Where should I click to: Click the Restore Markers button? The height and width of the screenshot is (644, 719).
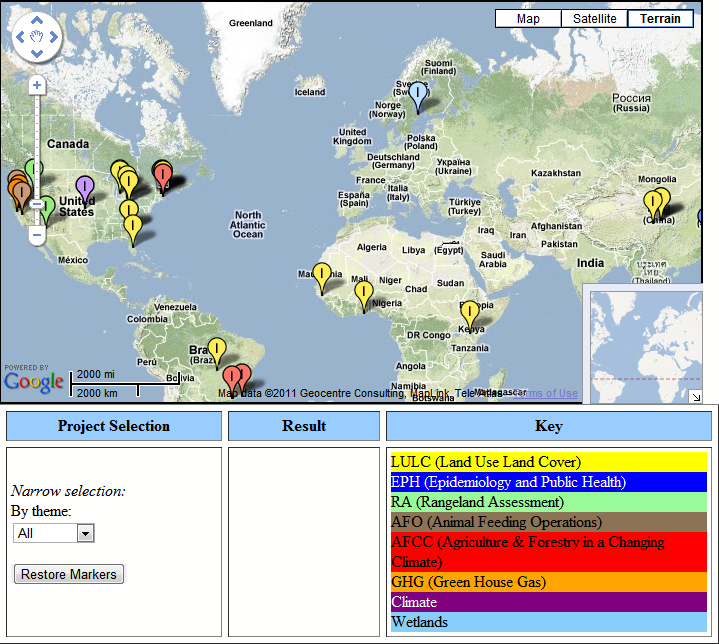(69, 574)
